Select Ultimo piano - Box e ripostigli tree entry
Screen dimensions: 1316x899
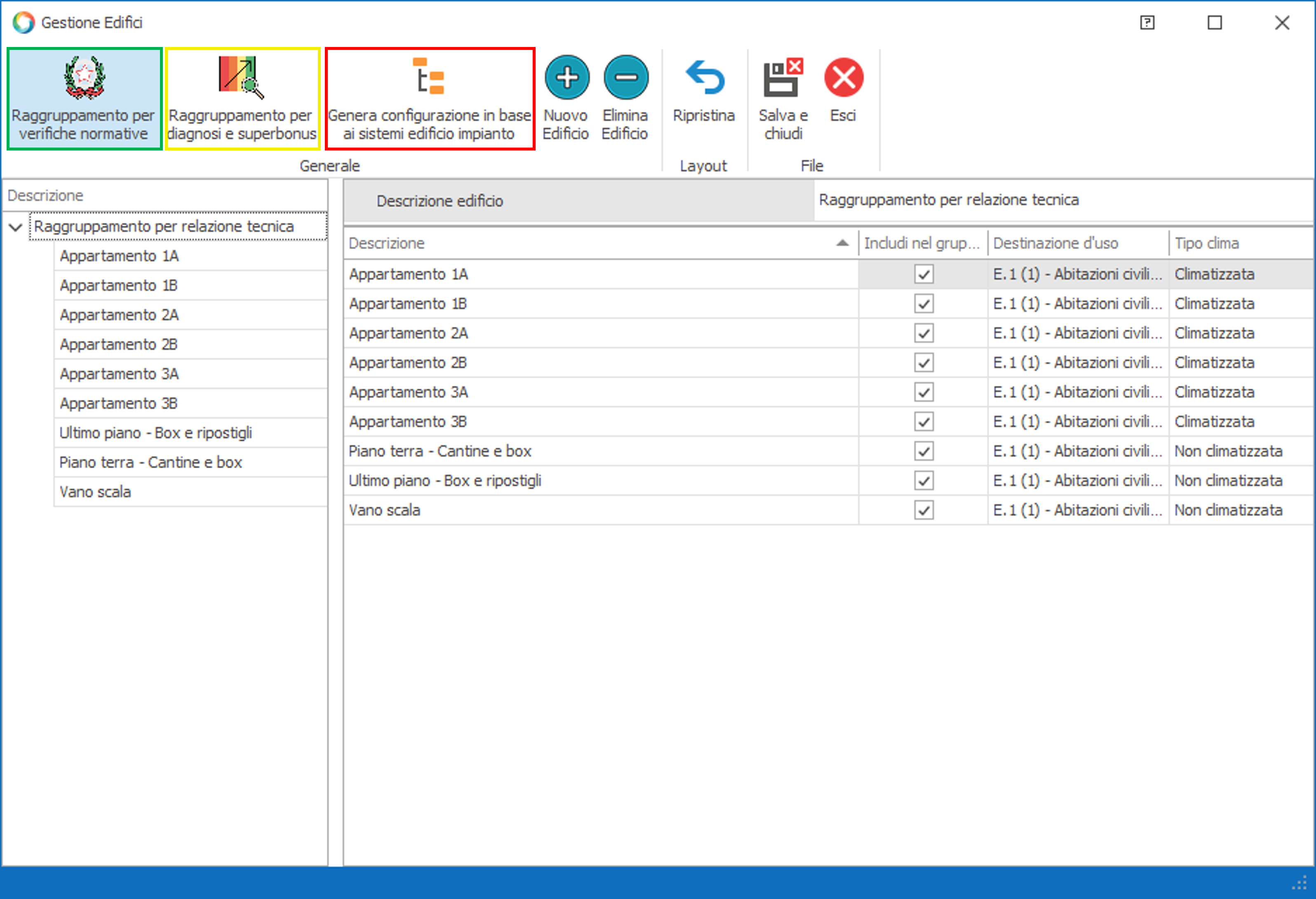157,432
